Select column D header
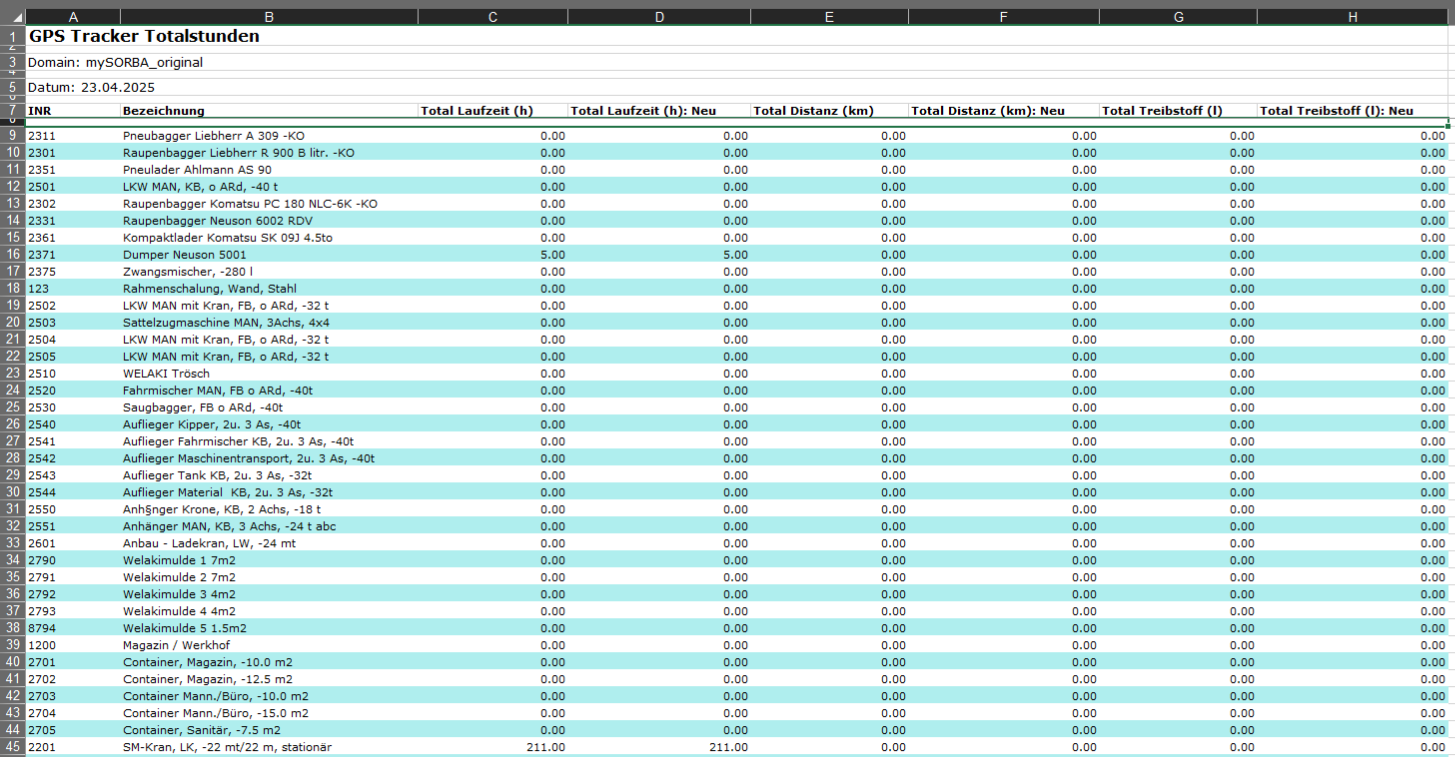The height and width of the screenshot is (757, 1455). [x=659, y=17]
